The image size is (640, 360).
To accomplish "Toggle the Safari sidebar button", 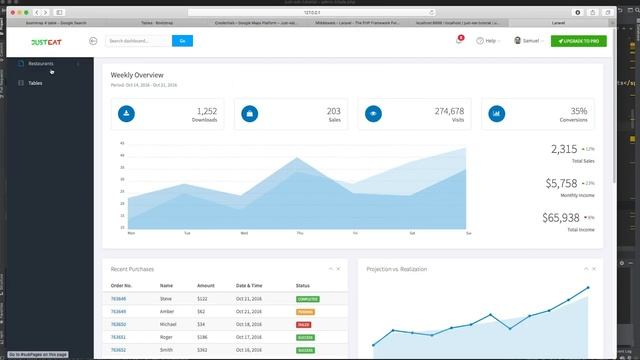I will coord(60,13).
